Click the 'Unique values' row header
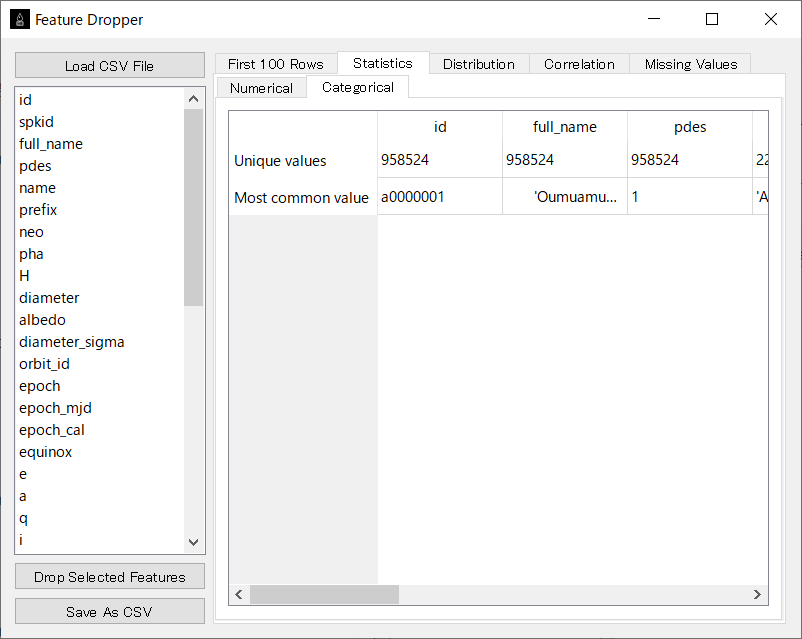Viewport: 802px width, 639px height. (x=303, y=160)
